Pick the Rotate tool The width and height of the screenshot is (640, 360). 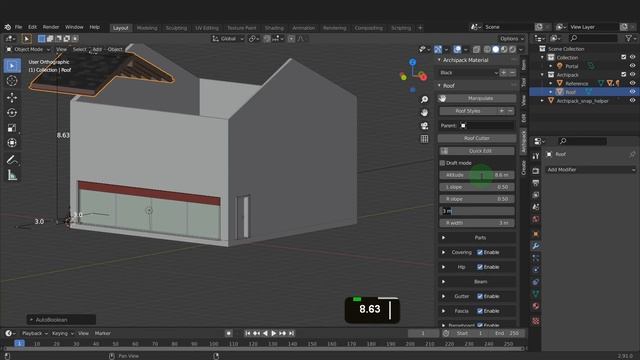click(12, 113)
